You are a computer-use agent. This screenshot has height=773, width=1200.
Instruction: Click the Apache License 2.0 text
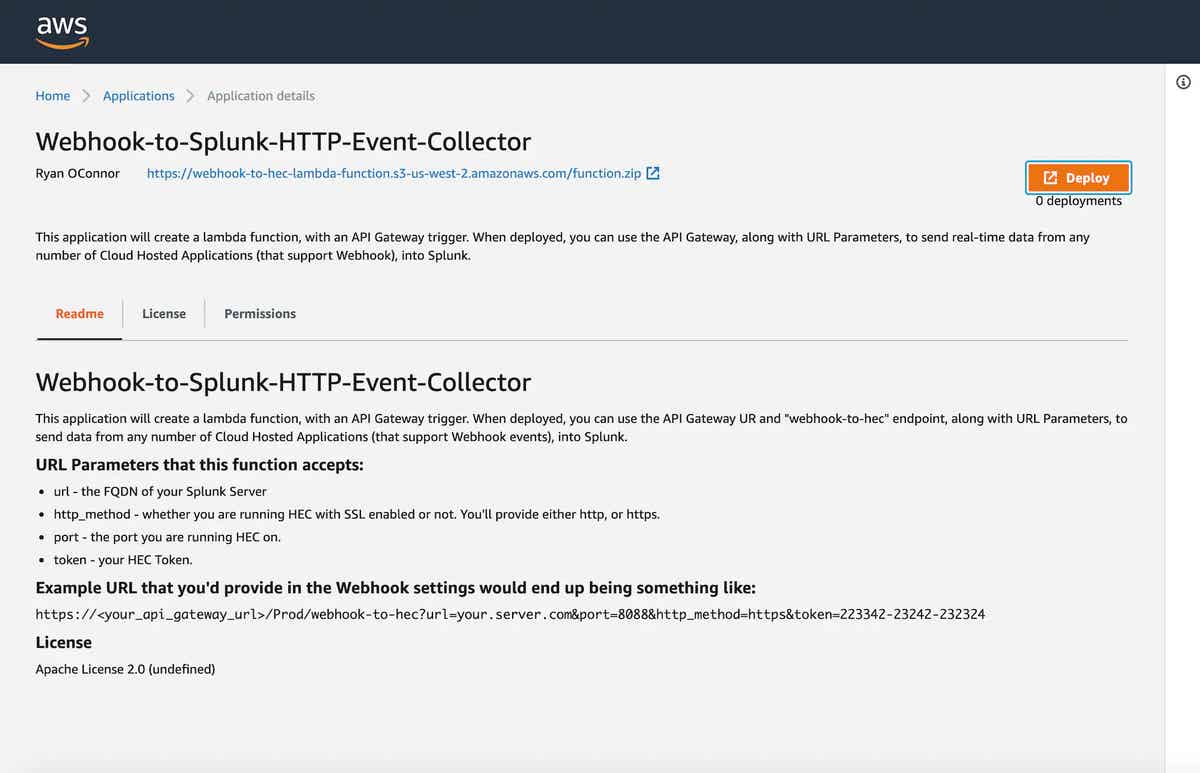click(125, 669)
